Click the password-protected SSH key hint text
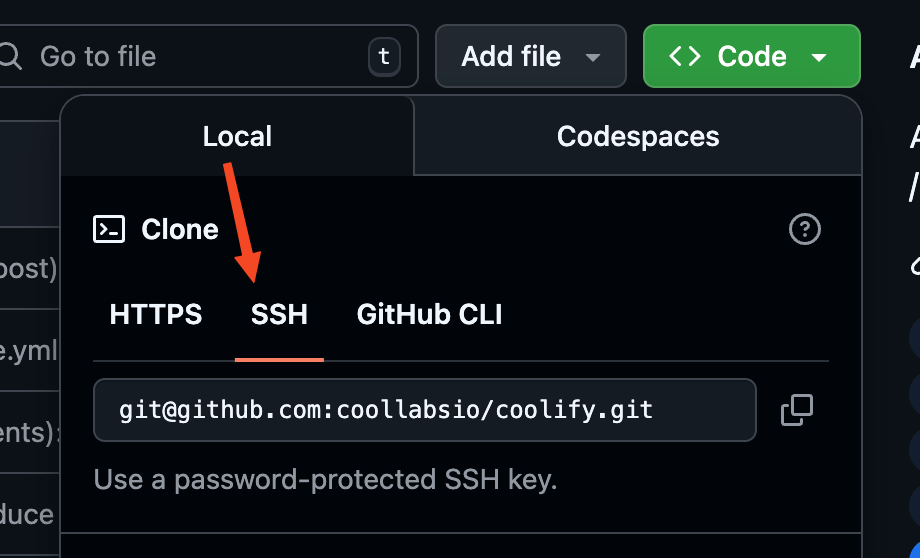This screenshot has height=558, width=920. 325,479
